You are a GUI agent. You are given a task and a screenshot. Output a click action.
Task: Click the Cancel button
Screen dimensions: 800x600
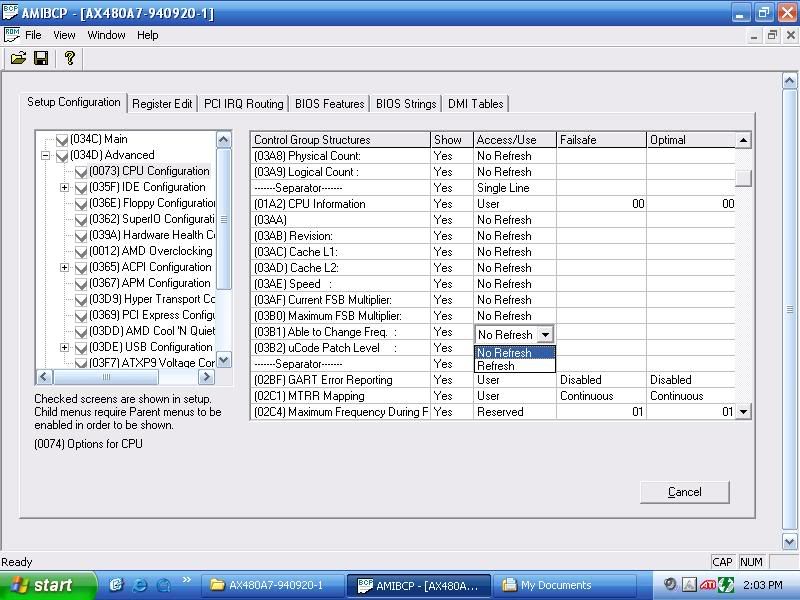(684, 492)
